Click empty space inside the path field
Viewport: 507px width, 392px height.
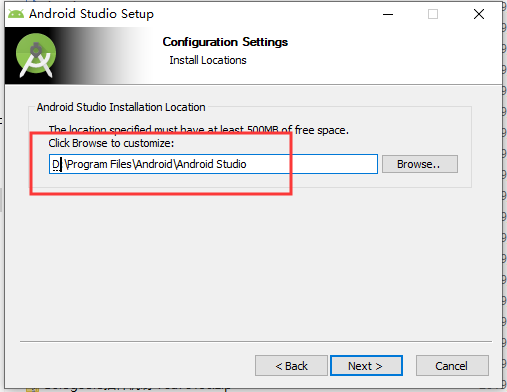click(x=312, y=164)
